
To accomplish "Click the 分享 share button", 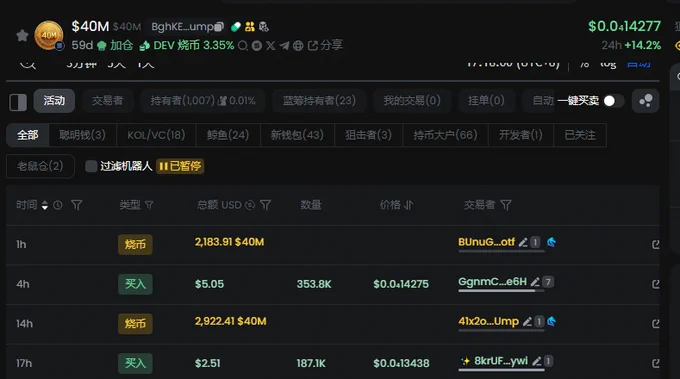I will tap(325, 45).
